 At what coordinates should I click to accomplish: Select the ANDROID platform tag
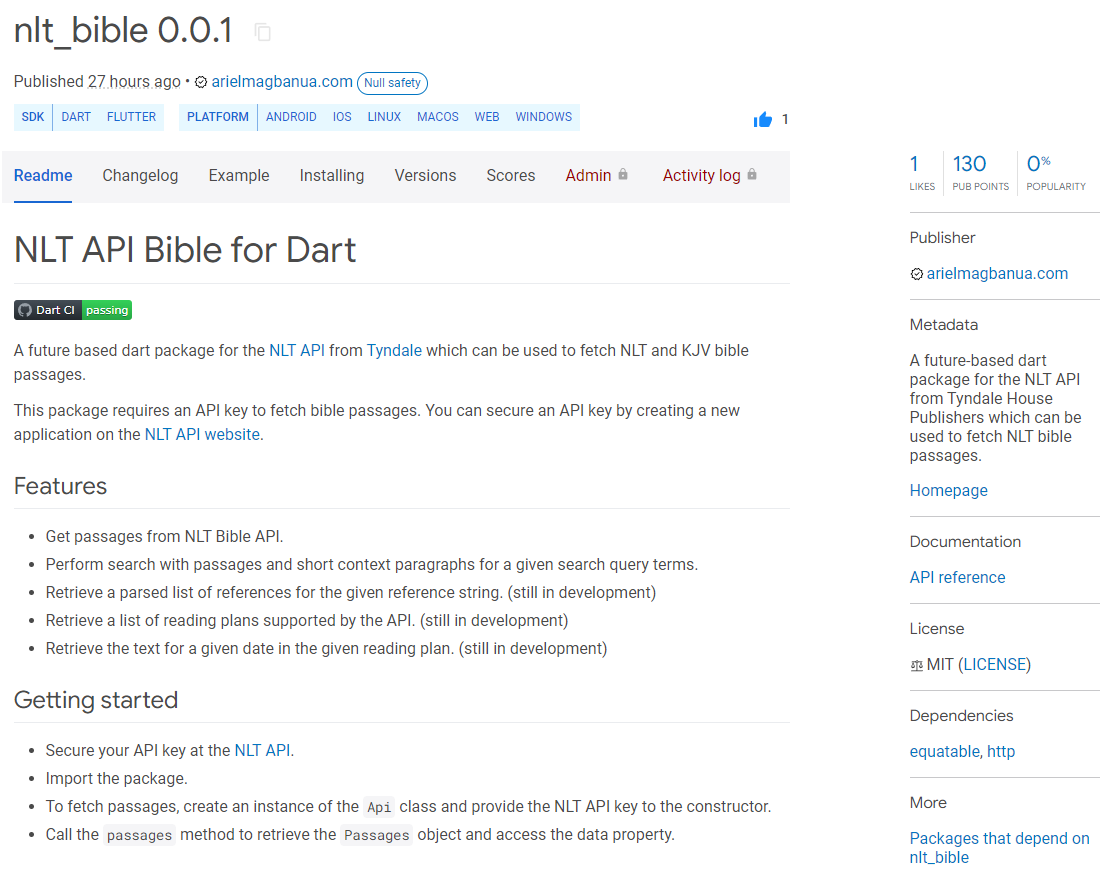point(291,117)
